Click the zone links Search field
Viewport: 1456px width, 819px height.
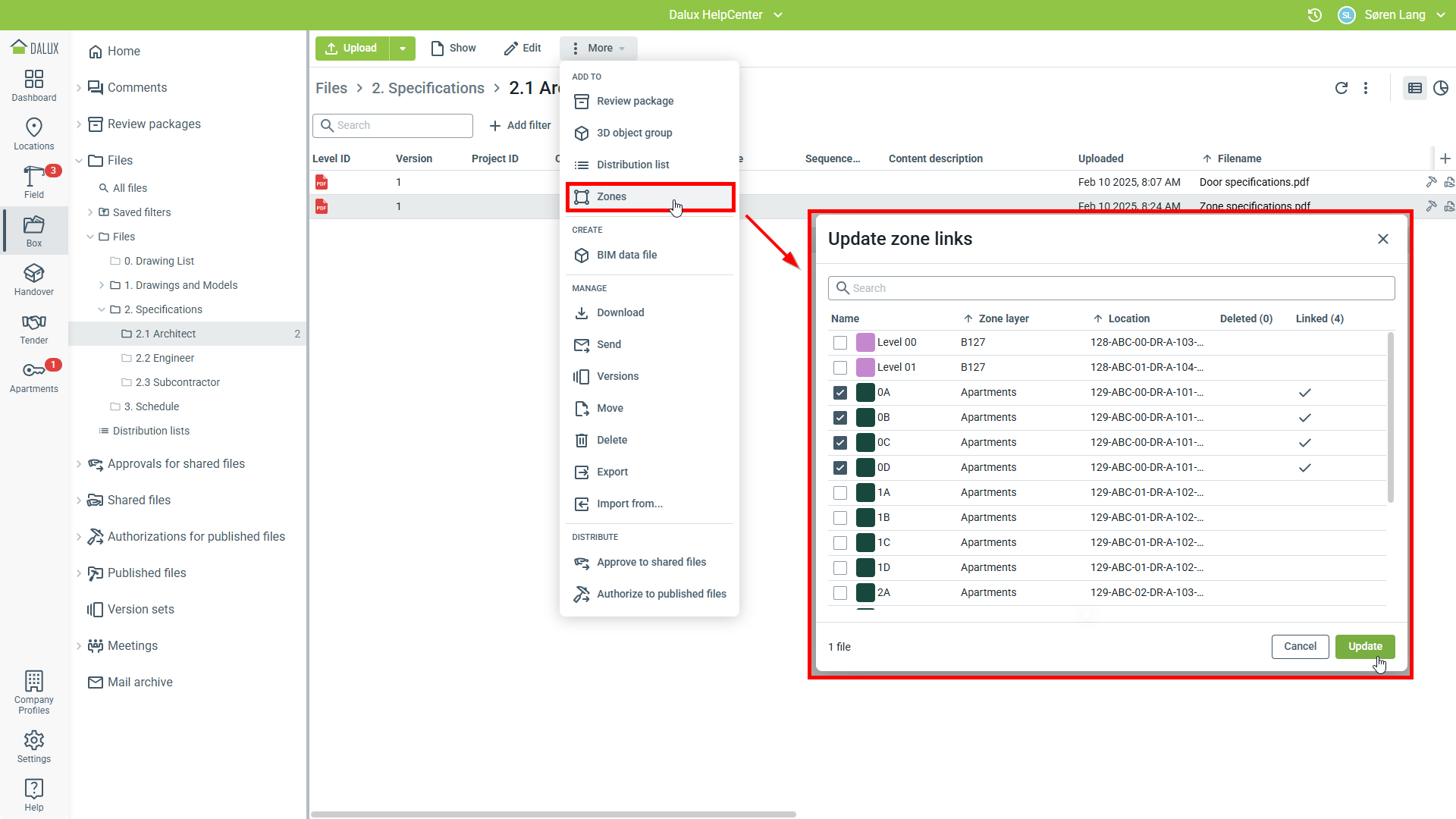pos(1110,288)
